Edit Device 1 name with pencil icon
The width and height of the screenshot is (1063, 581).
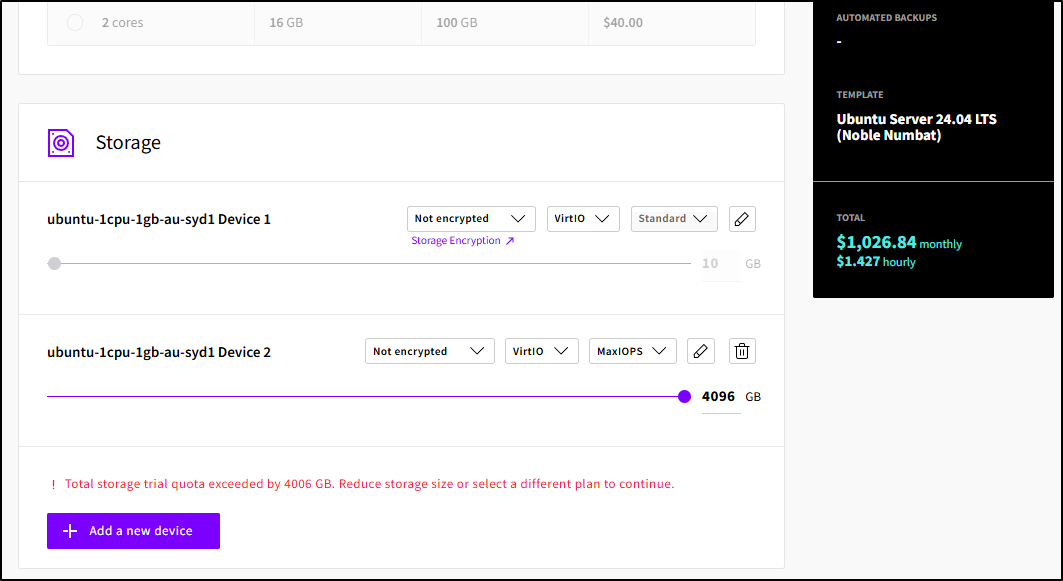pos(741,219)
